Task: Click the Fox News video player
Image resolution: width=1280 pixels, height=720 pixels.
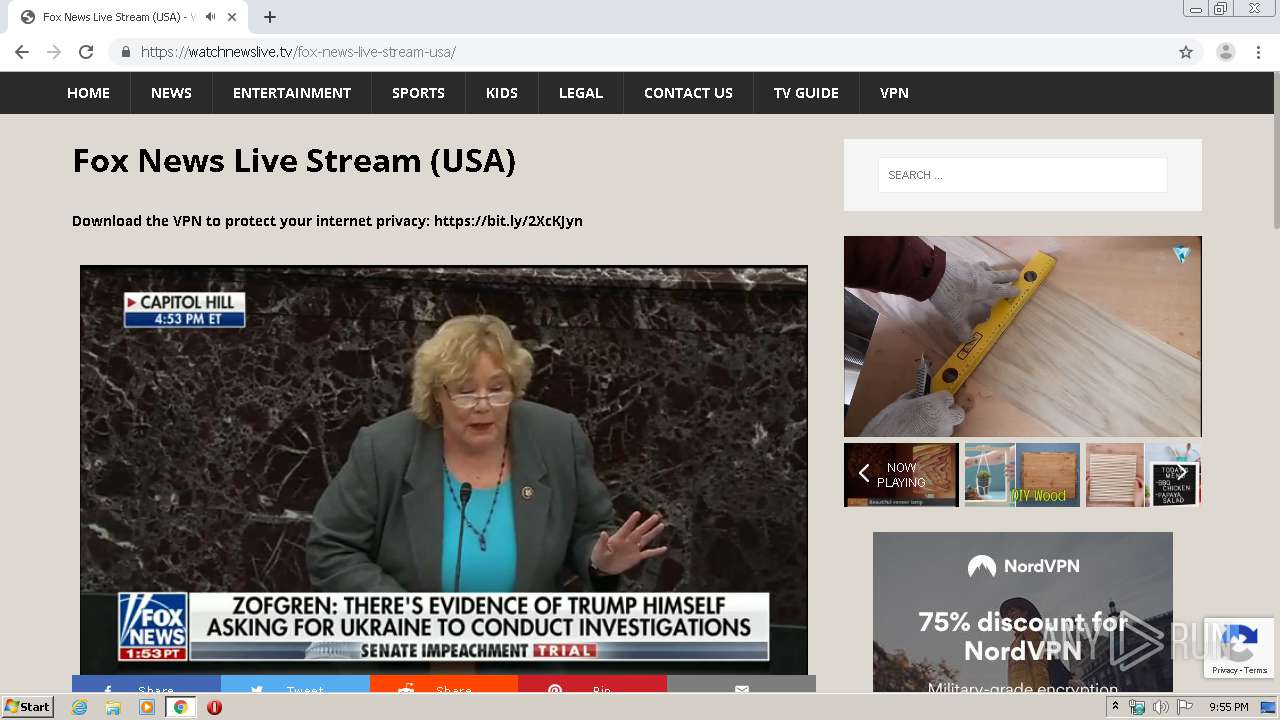Action: click(x=444, y=470)
